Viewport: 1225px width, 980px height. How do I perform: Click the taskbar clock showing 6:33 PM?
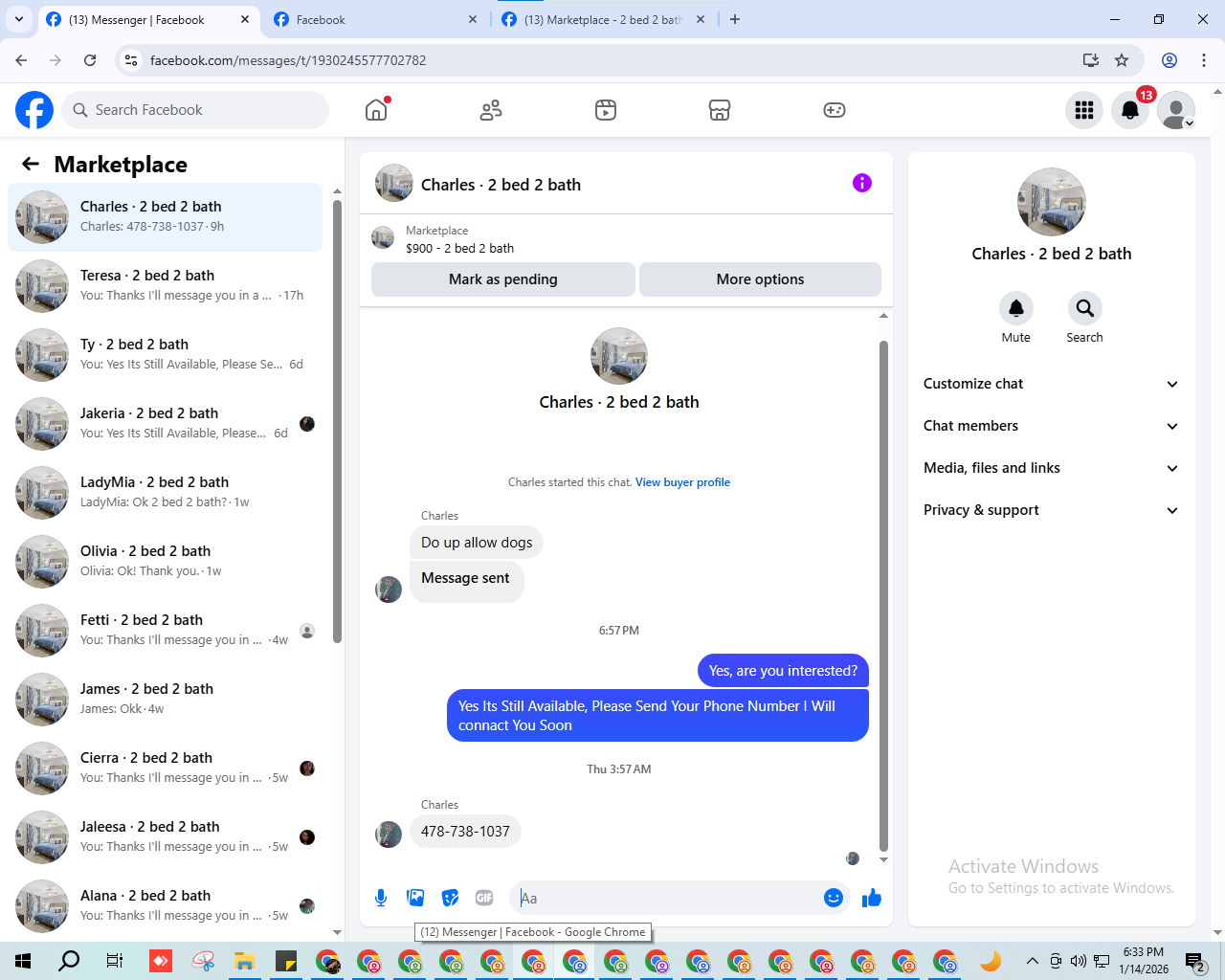click(x=1144, y=961)
